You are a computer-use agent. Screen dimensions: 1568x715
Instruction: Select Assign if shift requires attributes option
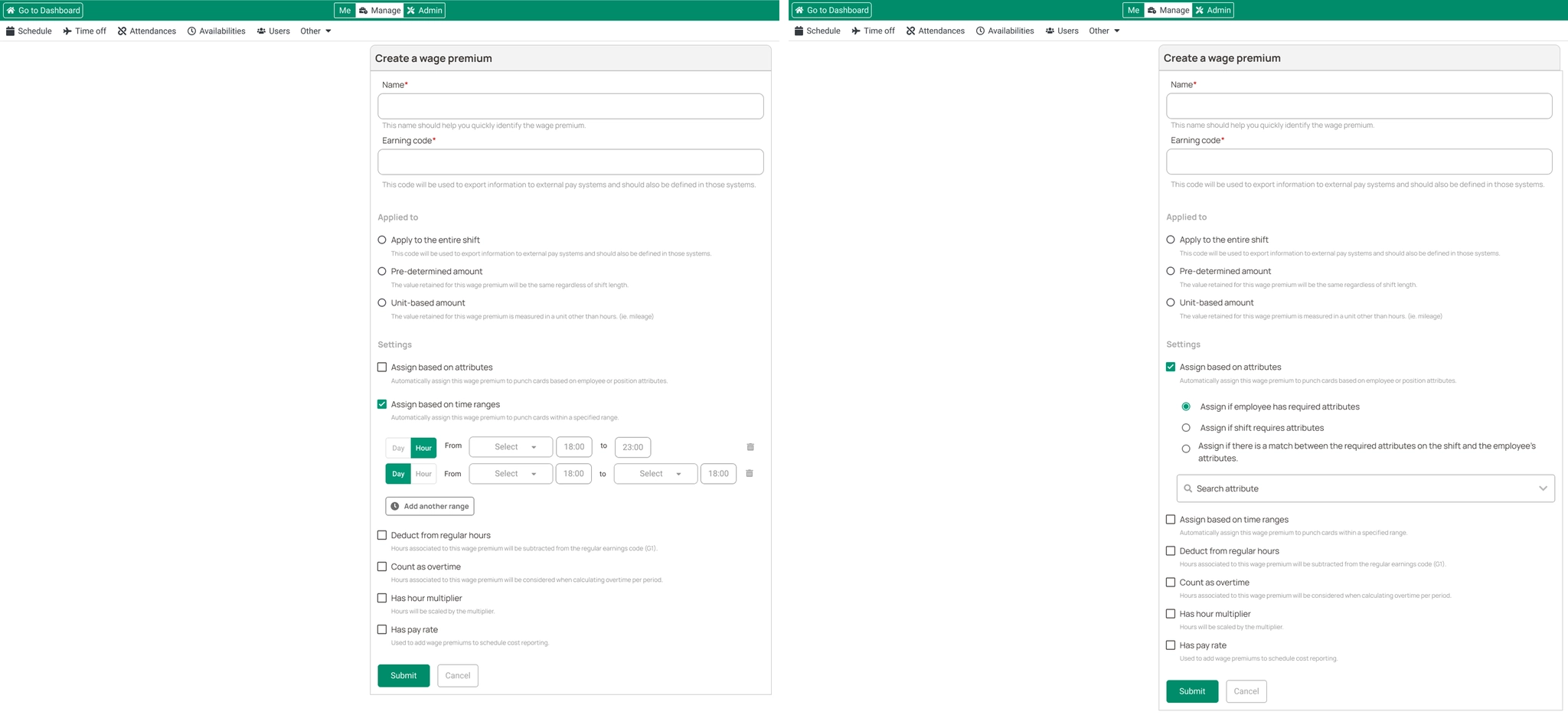pyautogui.click(x=1186, y=428)
